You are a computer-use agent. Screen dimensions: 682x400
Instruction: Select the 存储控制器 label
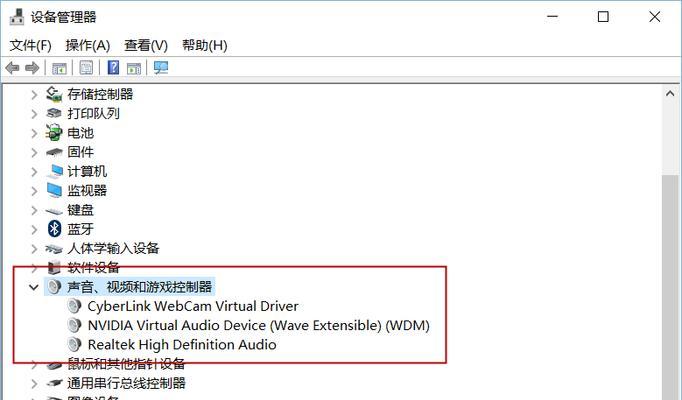coord(100,94)
